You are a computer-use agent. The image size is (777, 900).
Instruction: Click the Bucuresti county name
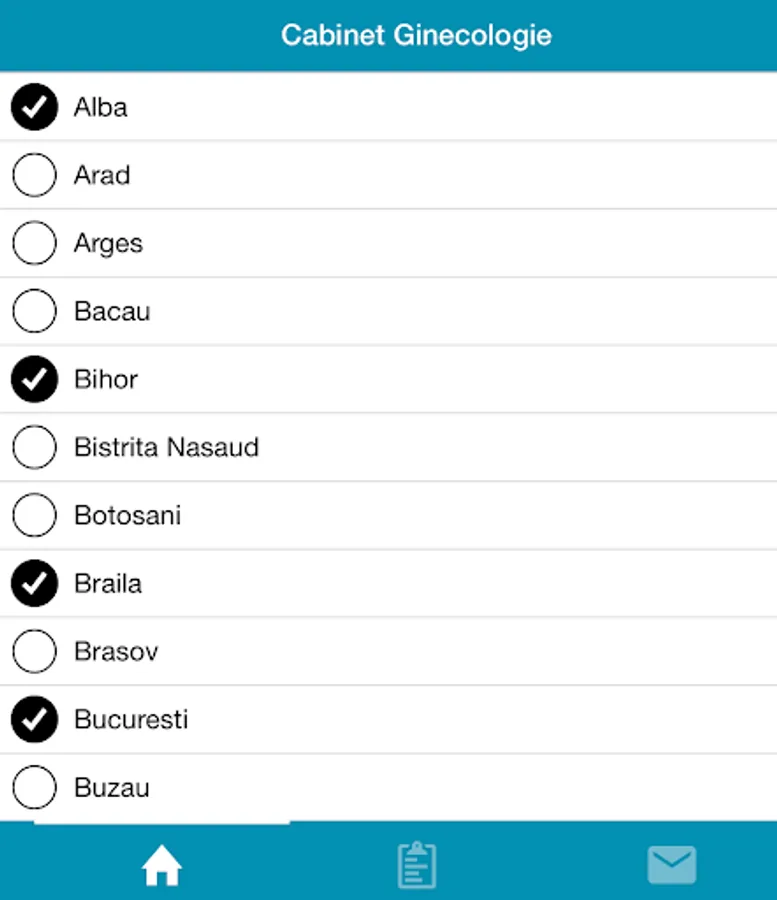coord(131,719)
